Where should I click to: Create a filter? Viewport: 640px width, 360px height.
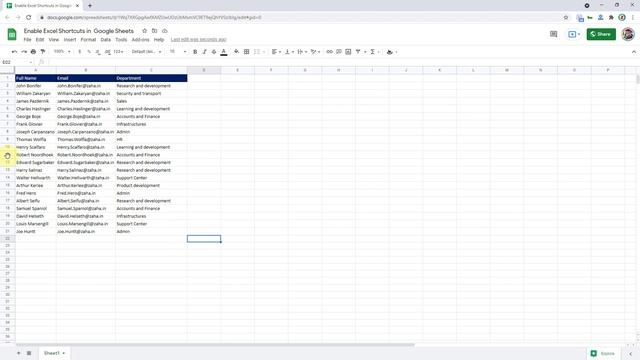pos(358,52)
